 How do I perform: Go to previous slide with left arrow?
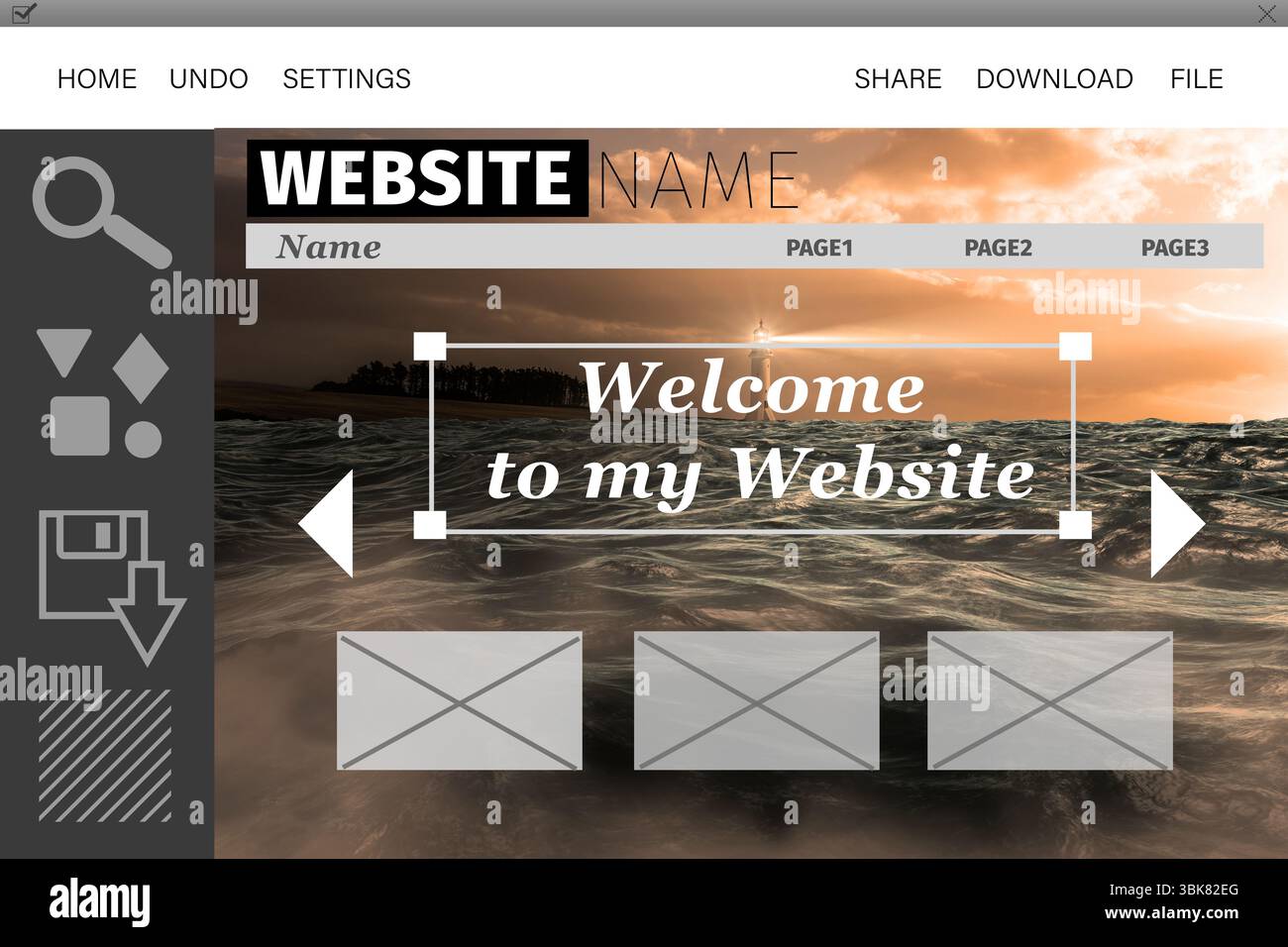click(326, 523)
